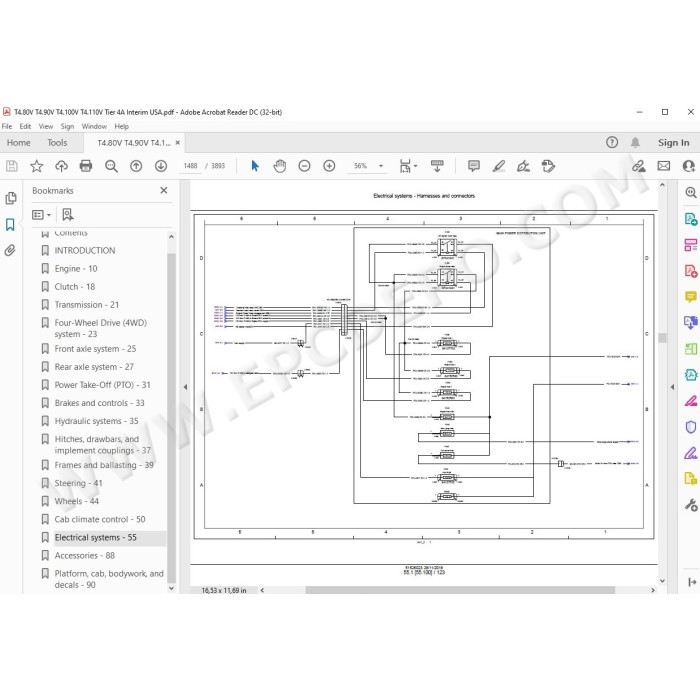Image resolution: width=700 pixels, height=700 pixels.
Task: Open More Tools wrench icon
Action: tap(691, 505)
